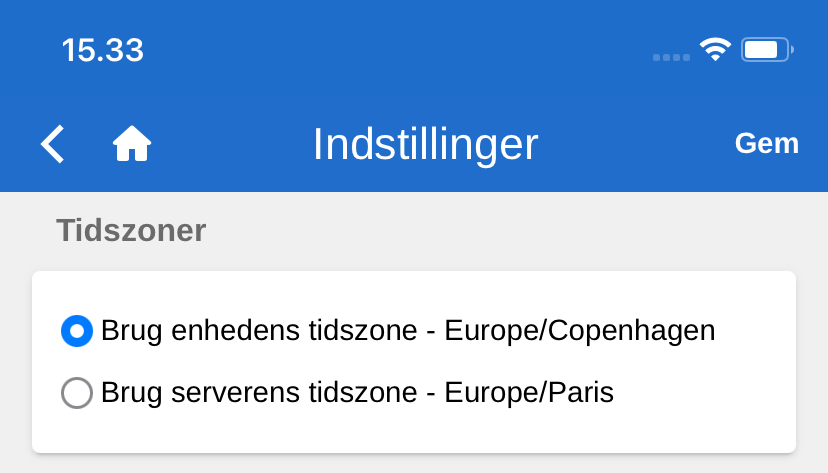
Task: Tap the 15.33 clock in the status bar
Action: [x=103, y=50]
